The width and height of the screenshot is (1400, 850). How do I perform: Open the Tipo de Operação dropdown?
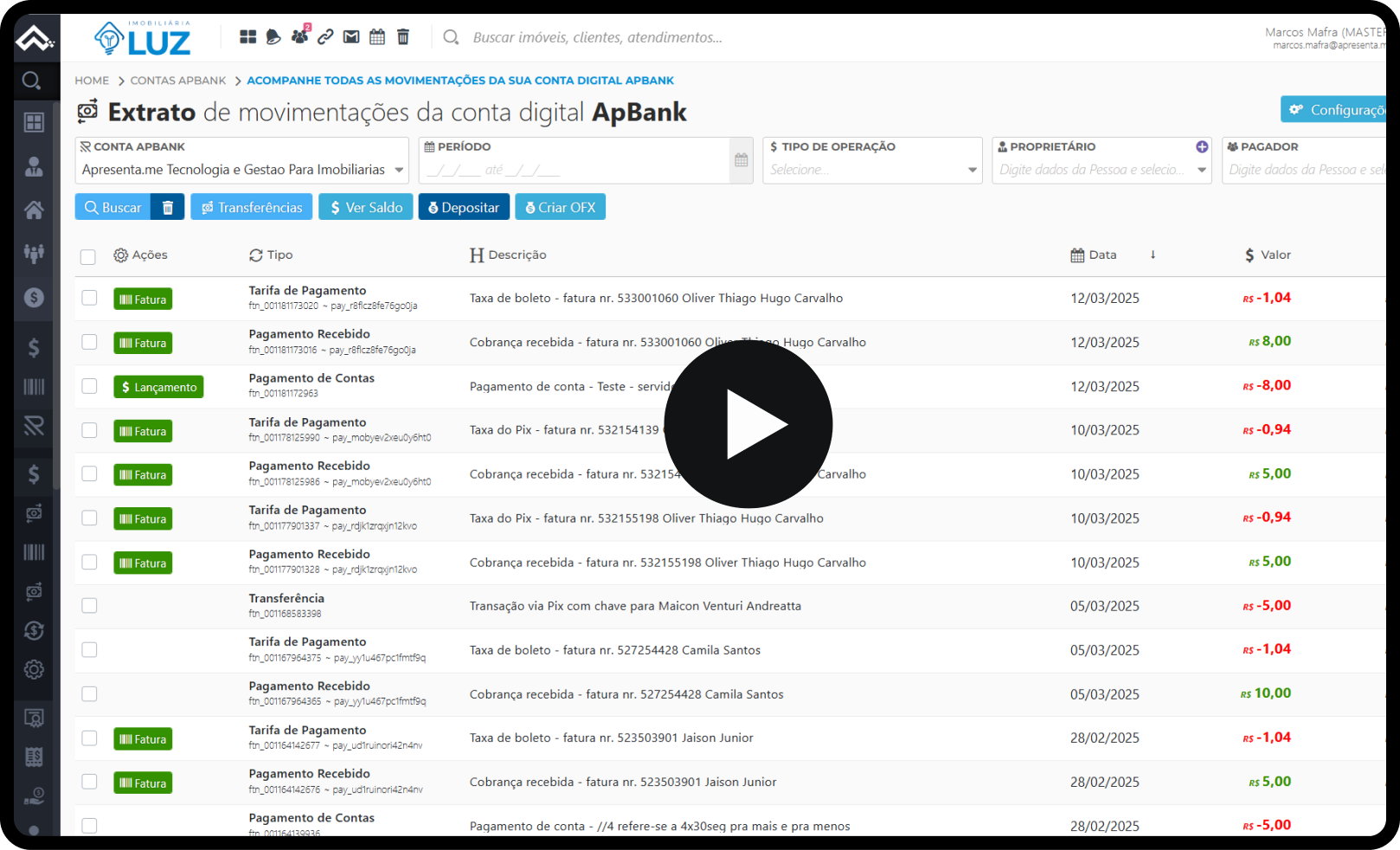point(972,171)
